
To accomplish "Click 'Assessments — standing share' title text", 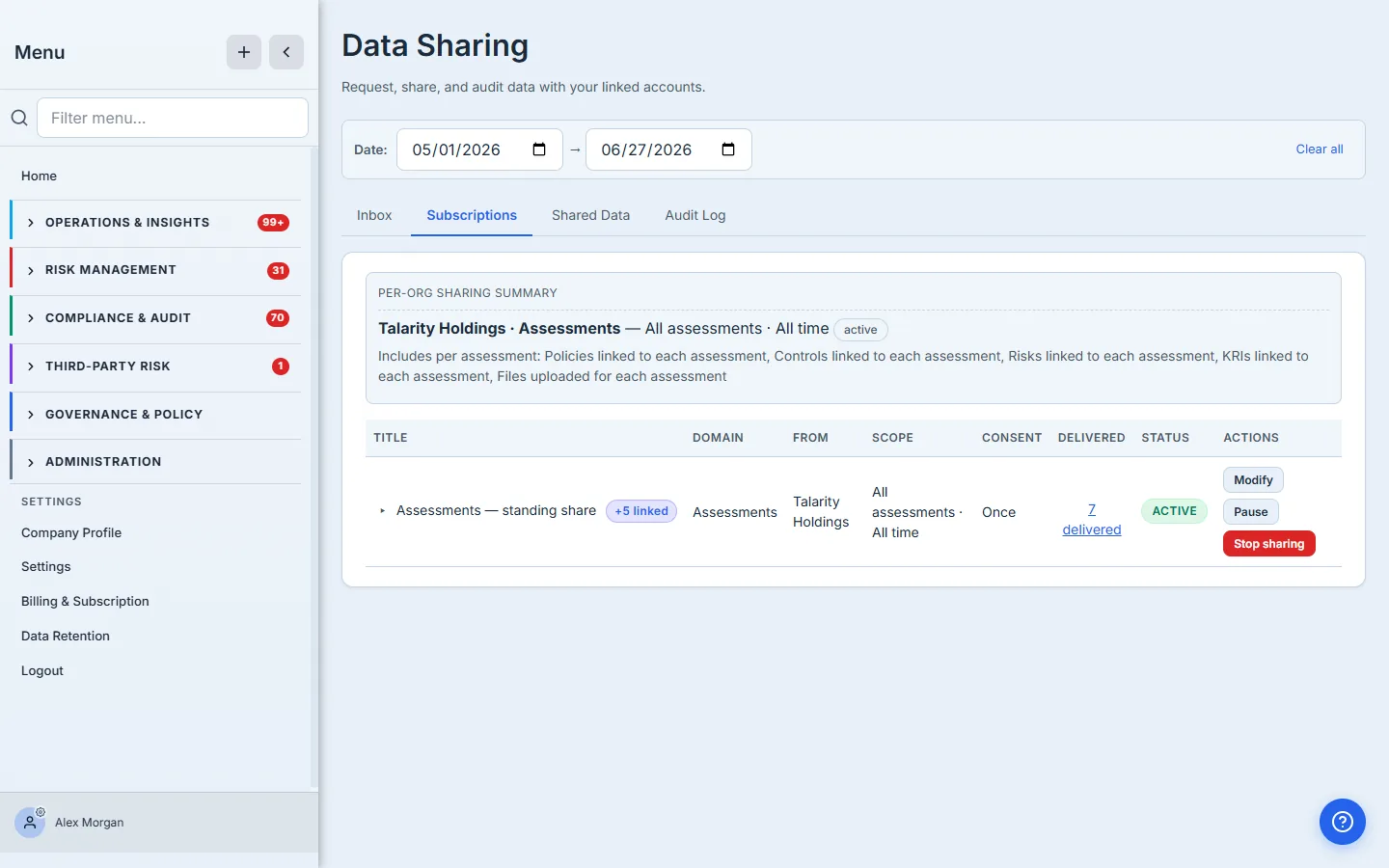I will coord(496,510).
